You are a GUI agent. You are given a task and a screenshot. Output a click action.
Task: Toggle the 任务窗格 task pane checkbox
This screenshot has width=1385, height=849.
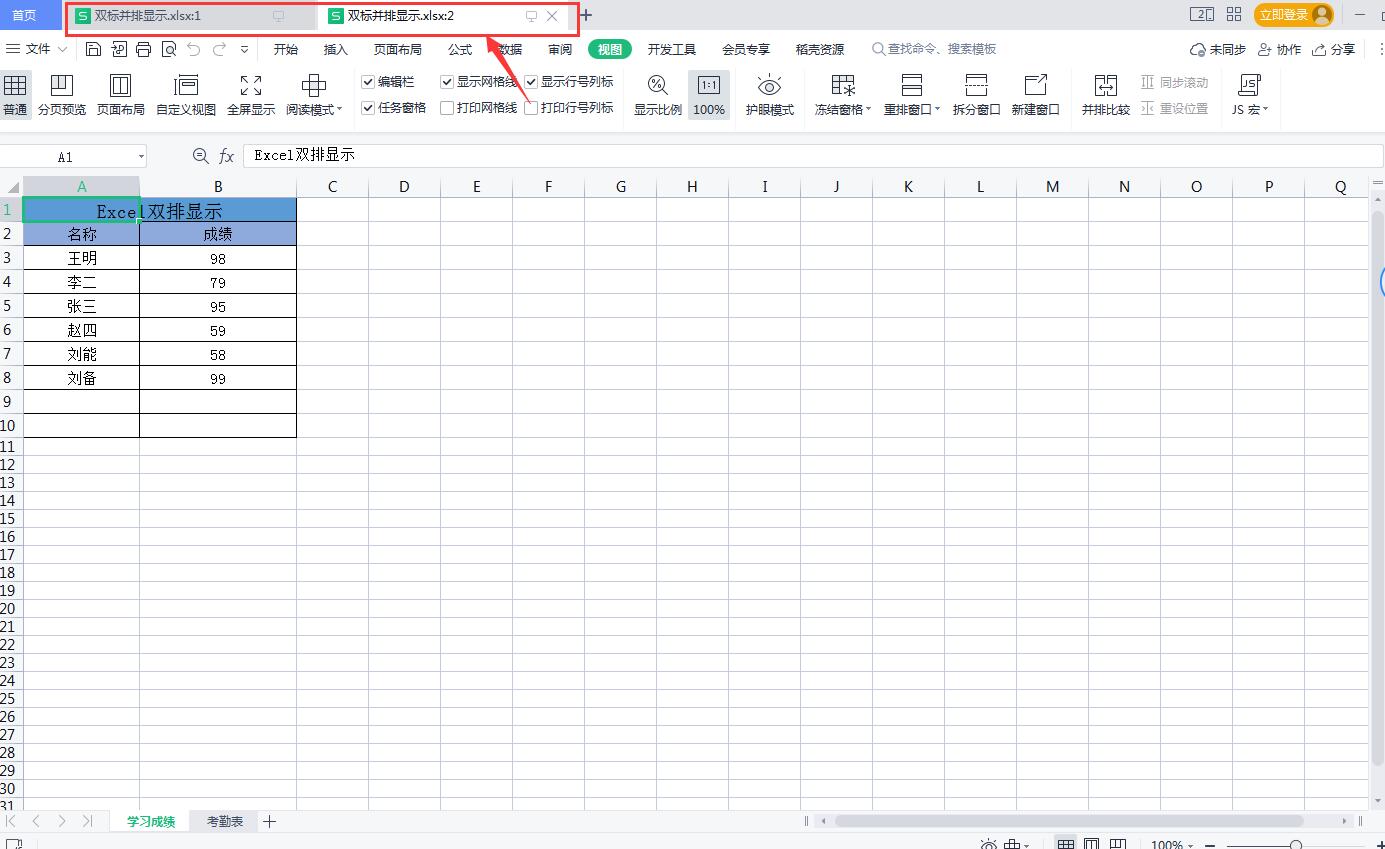tap(368, 108)
